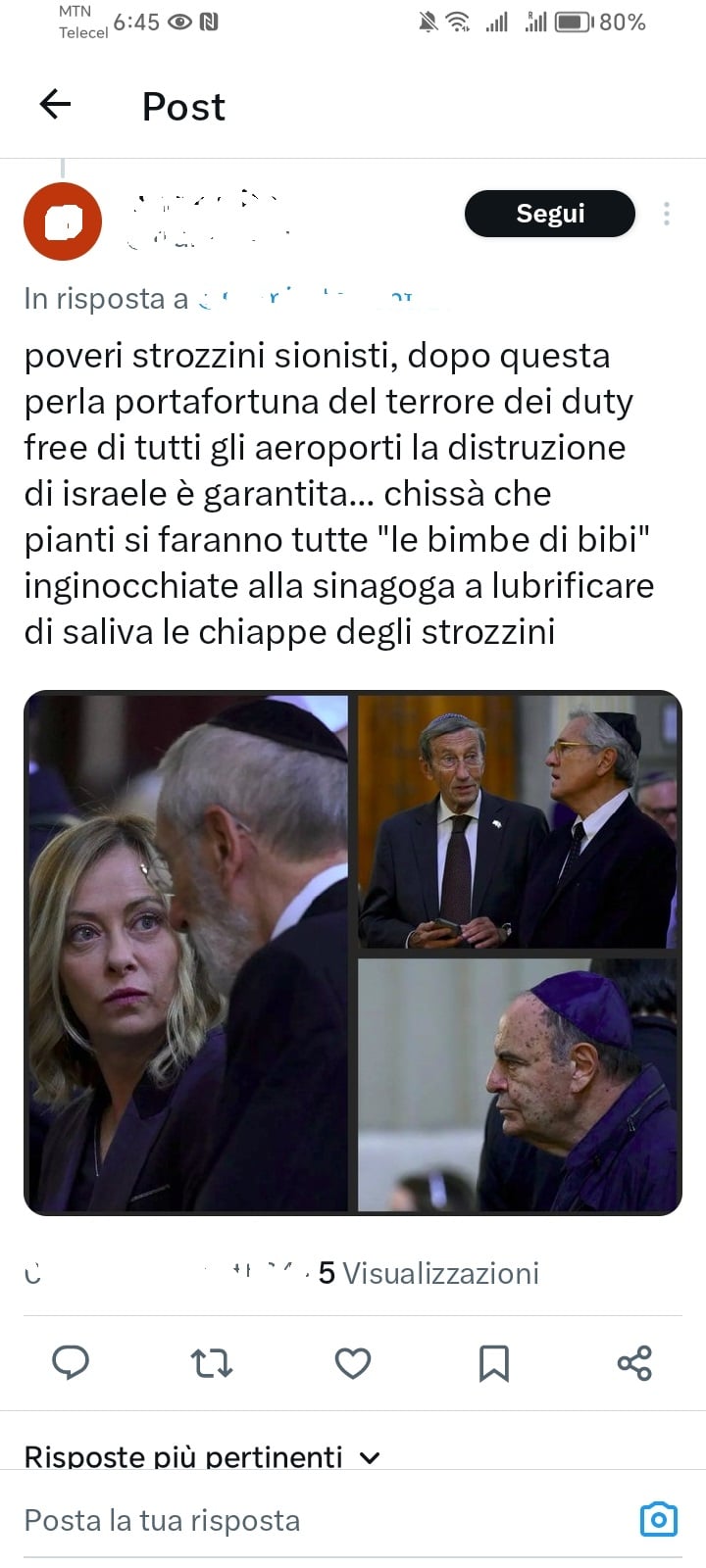The image size is (706, 1568).
Task: Open the bottom-right photo thumbnail
Action: pos(518,1086)
